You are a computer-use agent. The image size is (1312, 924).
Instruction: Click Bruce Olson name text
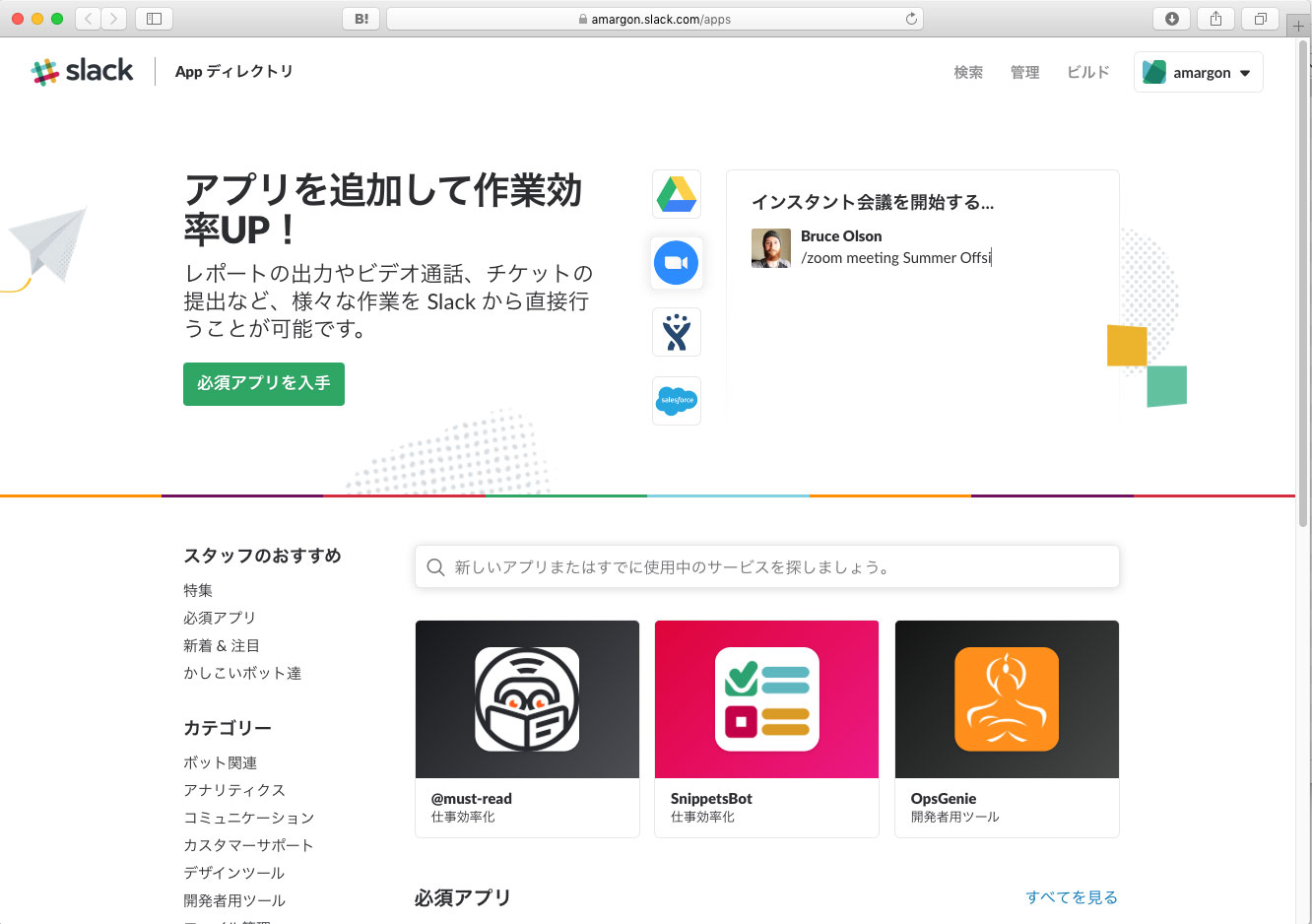(841, 236)
